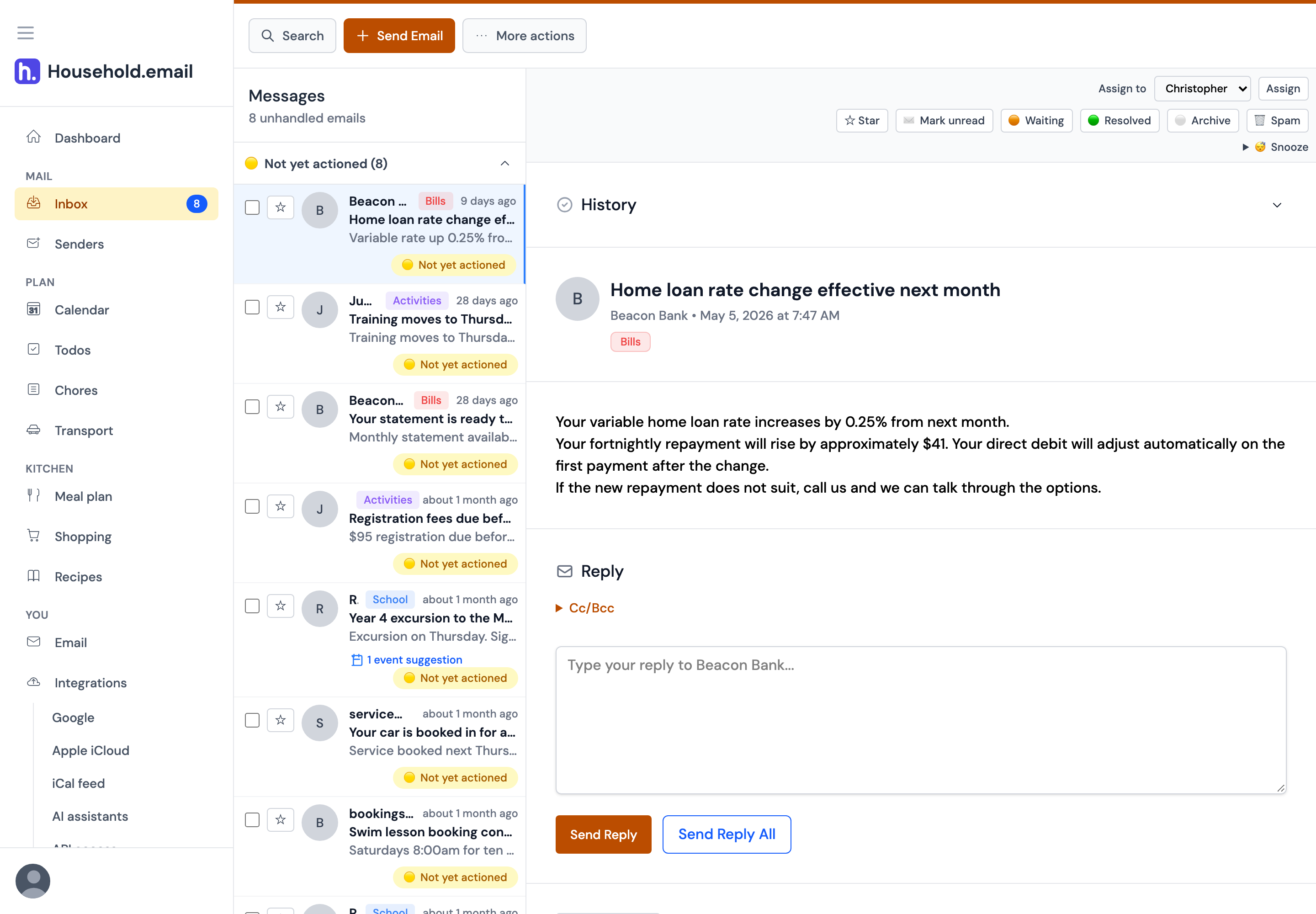Screen dimensions: 1316x914
Task: Click the envelope icon next to Reply
Action: (x=565, y=571)
